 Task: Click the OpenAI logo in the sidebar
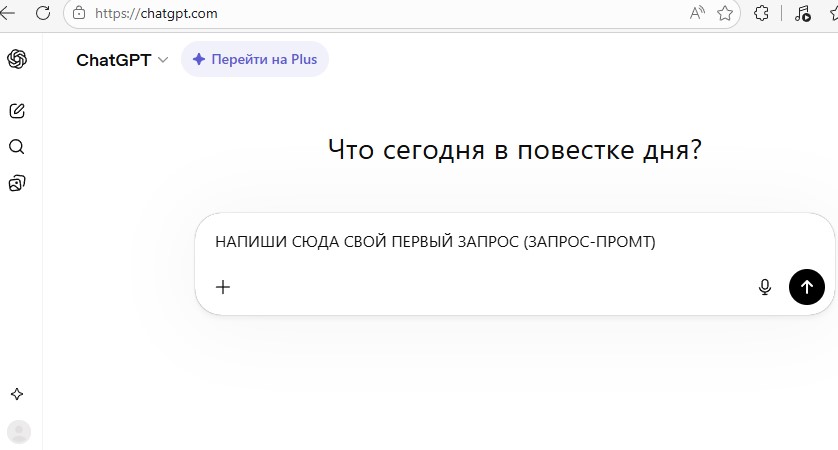point(17,59)
